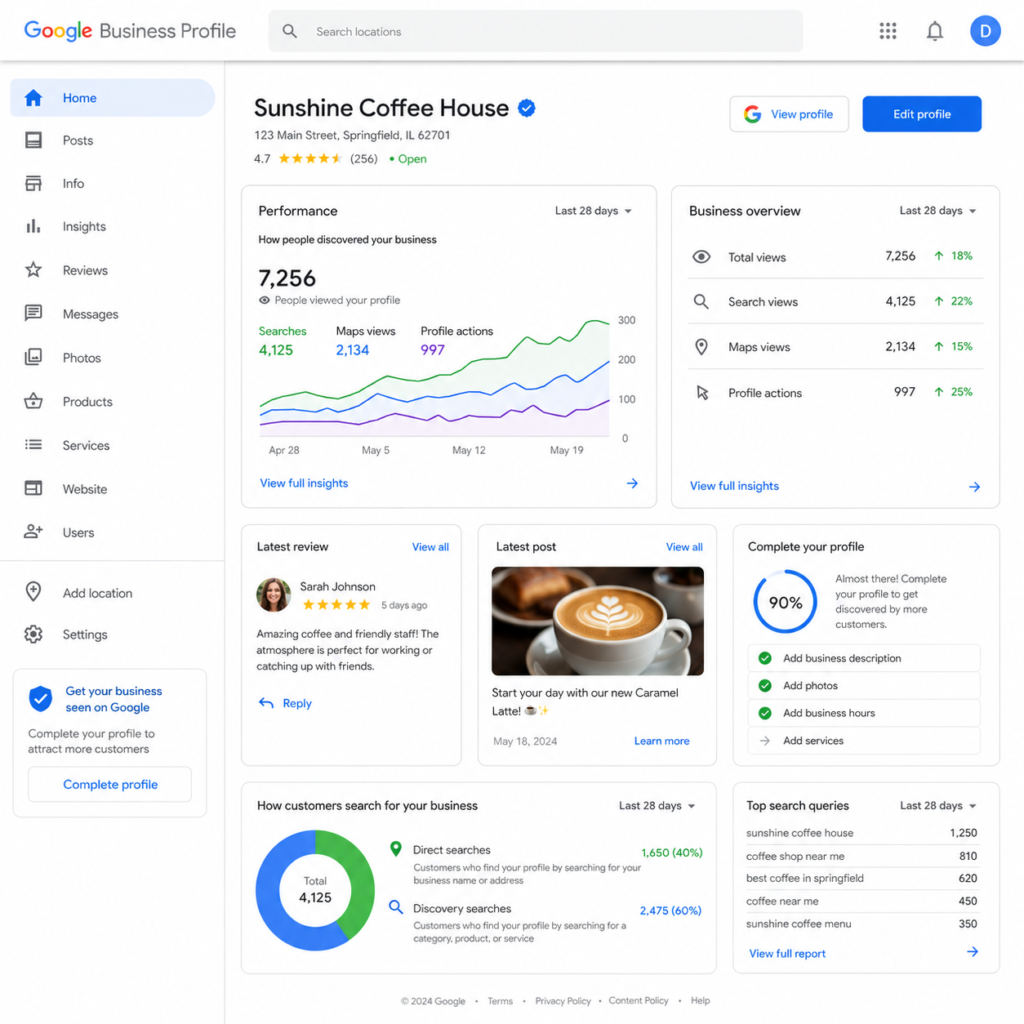1024x1024 pixels.
Task: Click the 90% profile completion ring
Action: pos(785,601)
